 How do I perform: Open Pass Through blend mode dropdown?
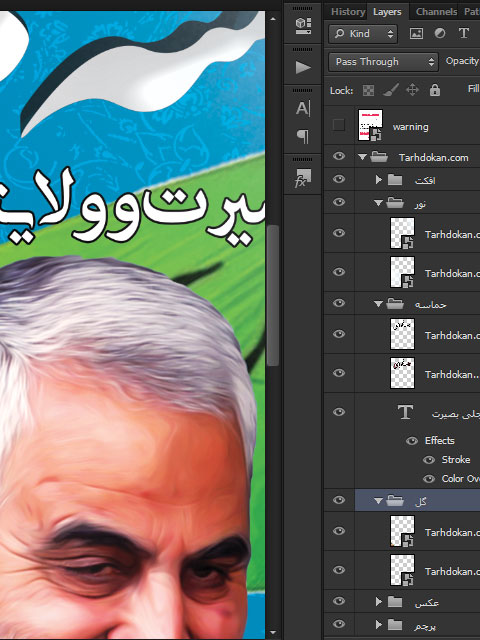coord(383,62)
